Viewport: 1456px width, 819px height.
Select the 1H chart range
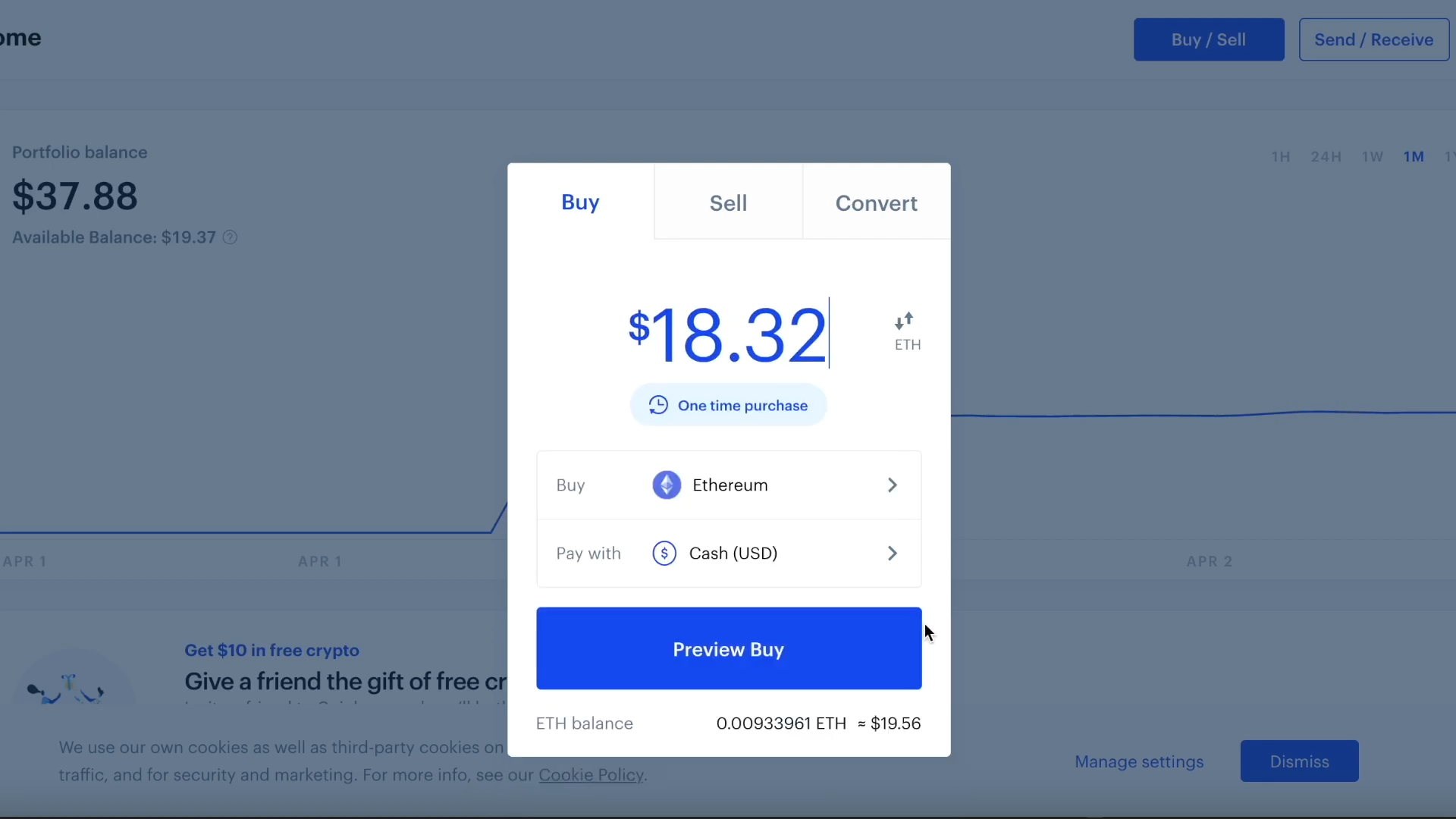click(1281, 157)
